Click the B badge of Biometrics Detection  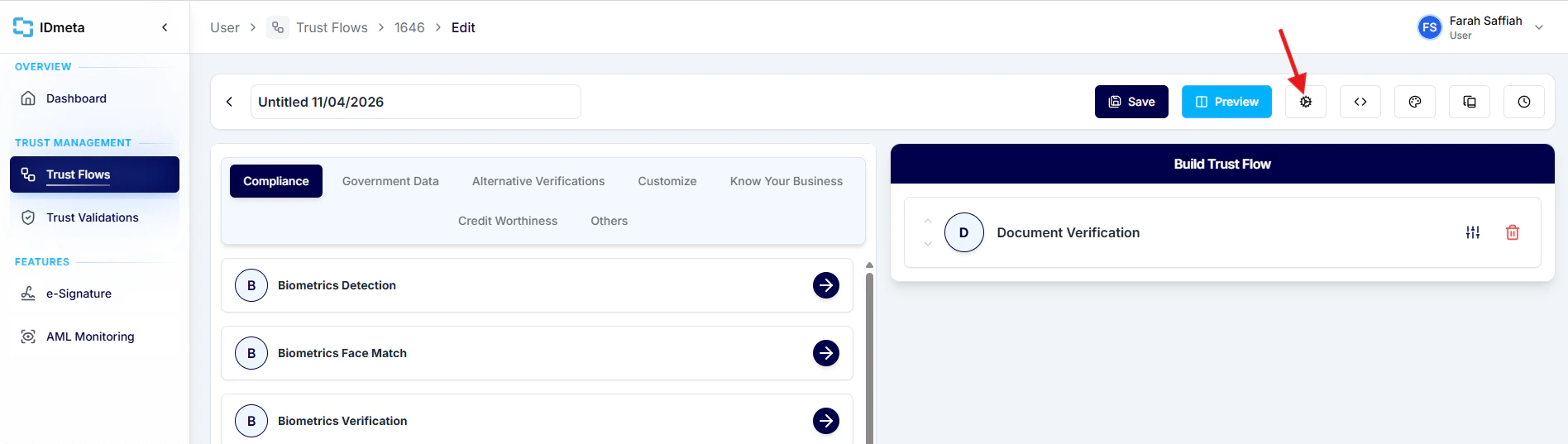(251, 285)
